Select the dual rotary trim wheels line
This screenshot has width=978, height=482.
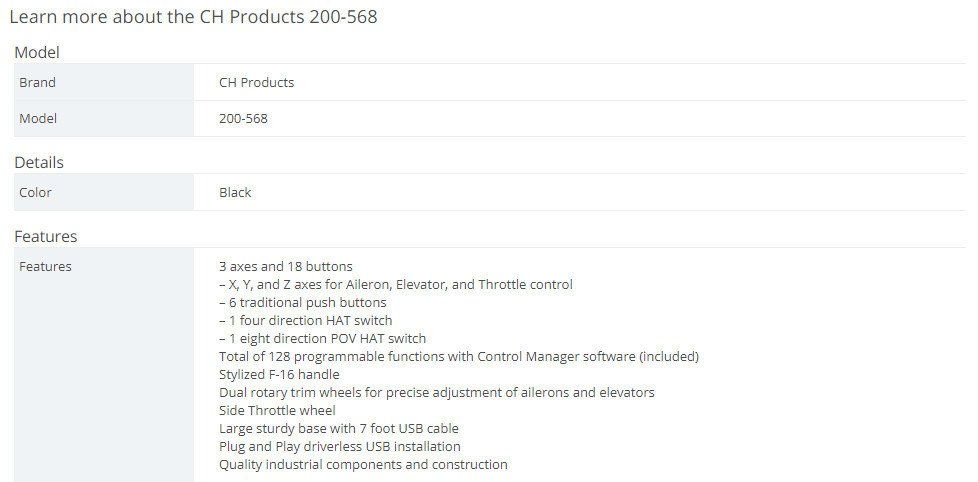(437, 393)
